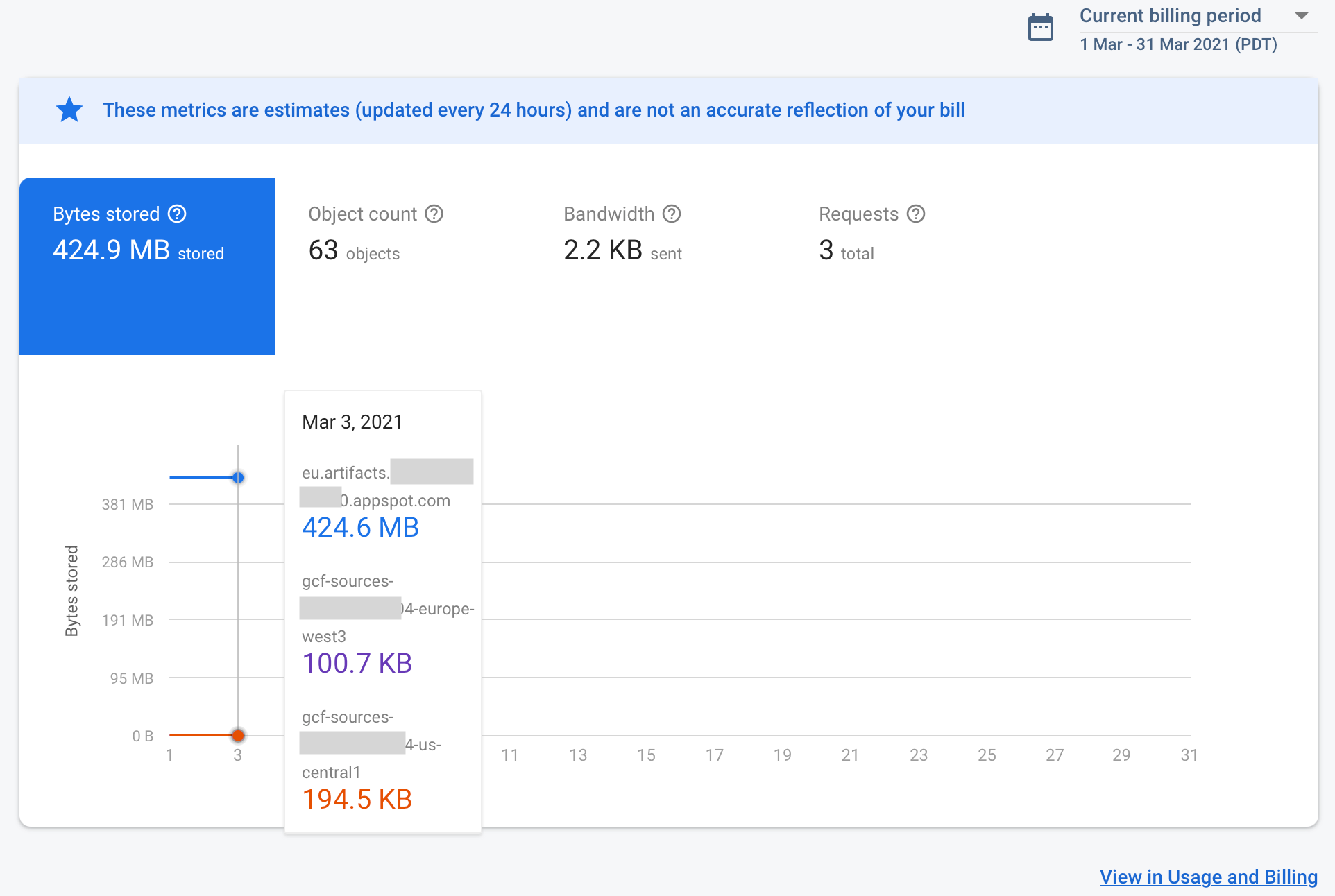Click the billing date range text
This screenshot has height=896, width=1335.
coord(1178,44)
